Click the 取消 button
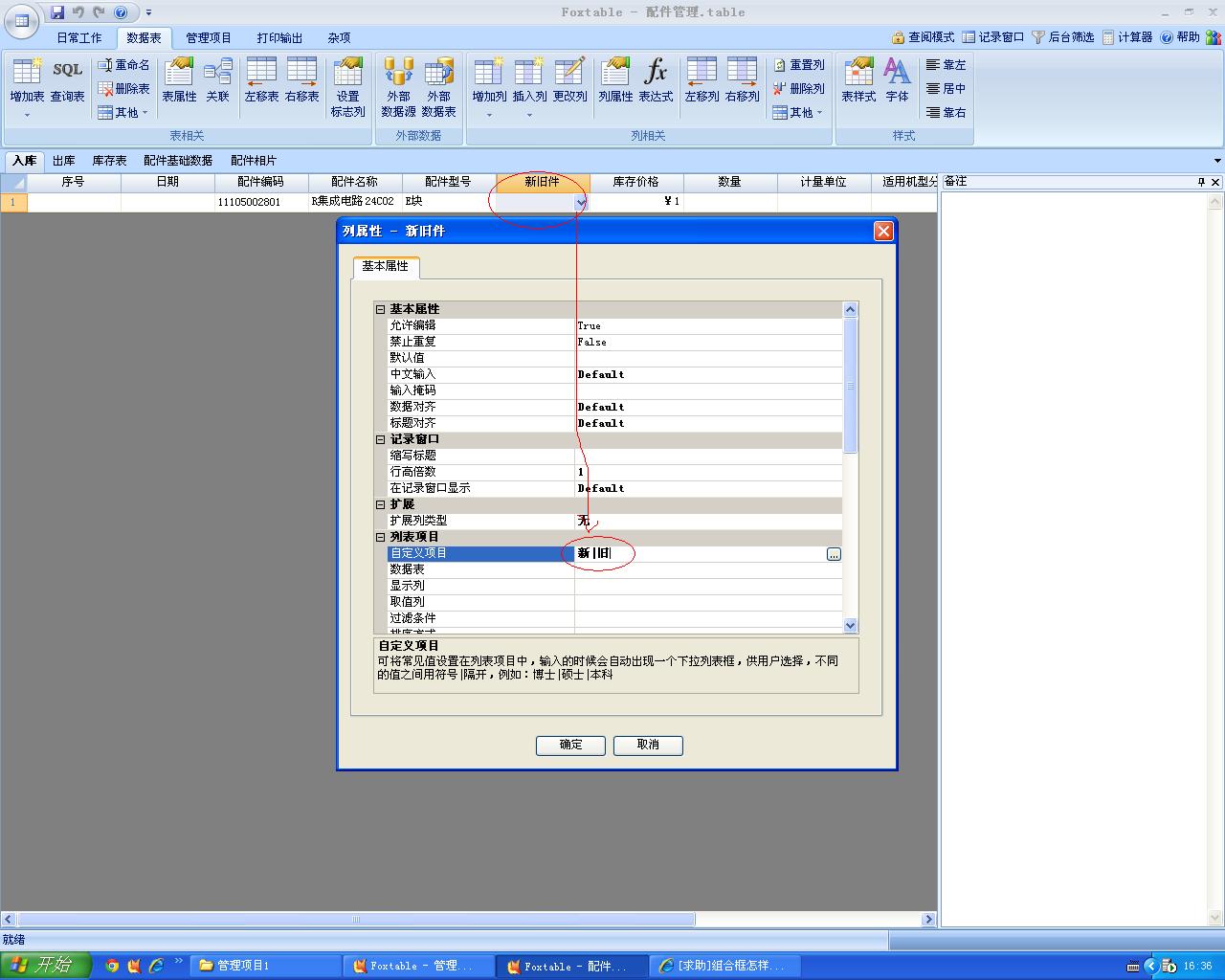Image resolution: width=1225 pixels, height=980 pixels. coord(648,745)
